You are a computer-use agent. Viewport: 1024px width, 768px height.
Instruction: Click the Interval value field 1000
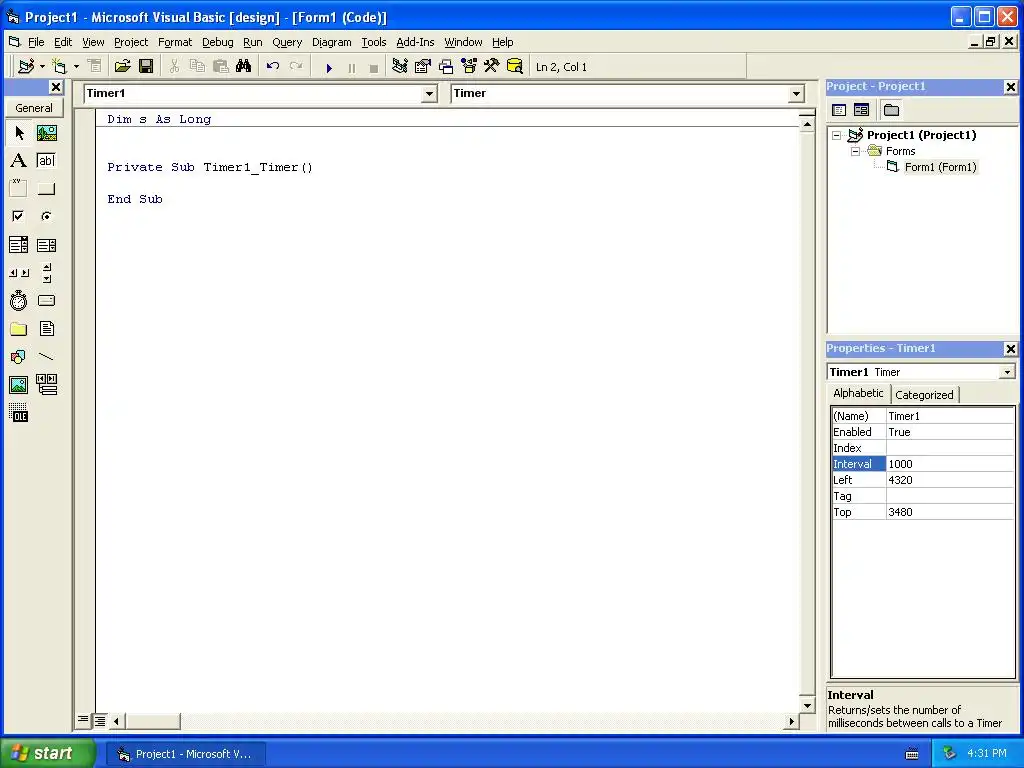(x=950, y=464)
